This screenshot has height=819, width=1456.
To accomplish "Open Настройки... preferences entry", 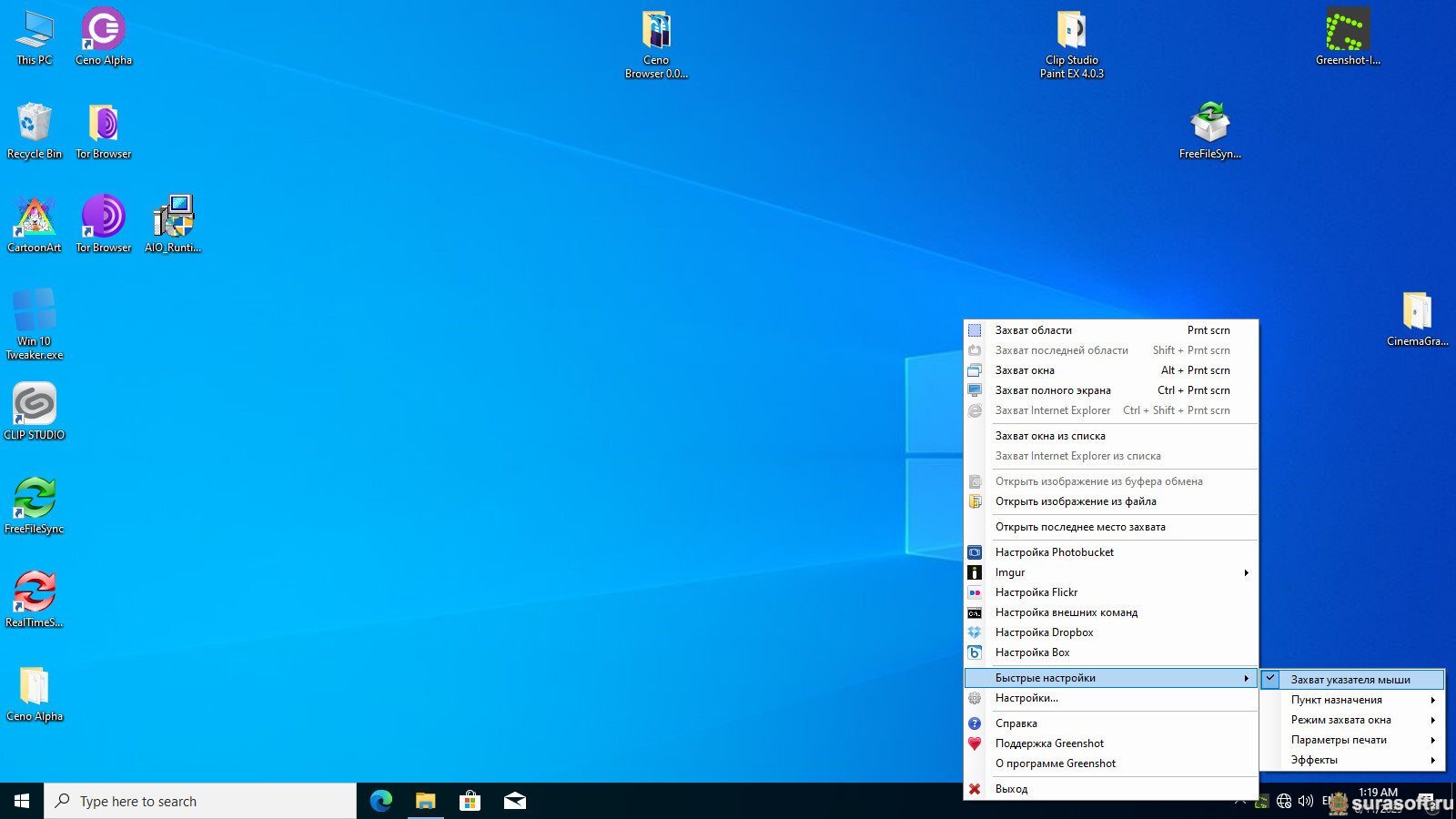I will (1026, 698).
